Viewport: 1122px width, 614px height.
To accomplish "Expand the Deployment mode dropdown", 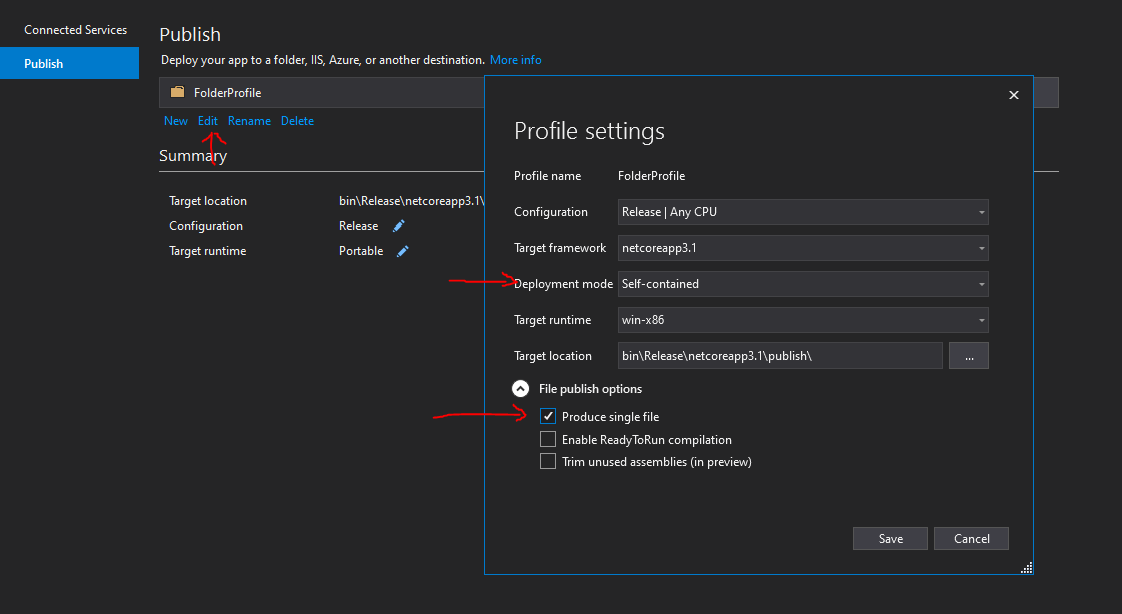I will point(803,284).
